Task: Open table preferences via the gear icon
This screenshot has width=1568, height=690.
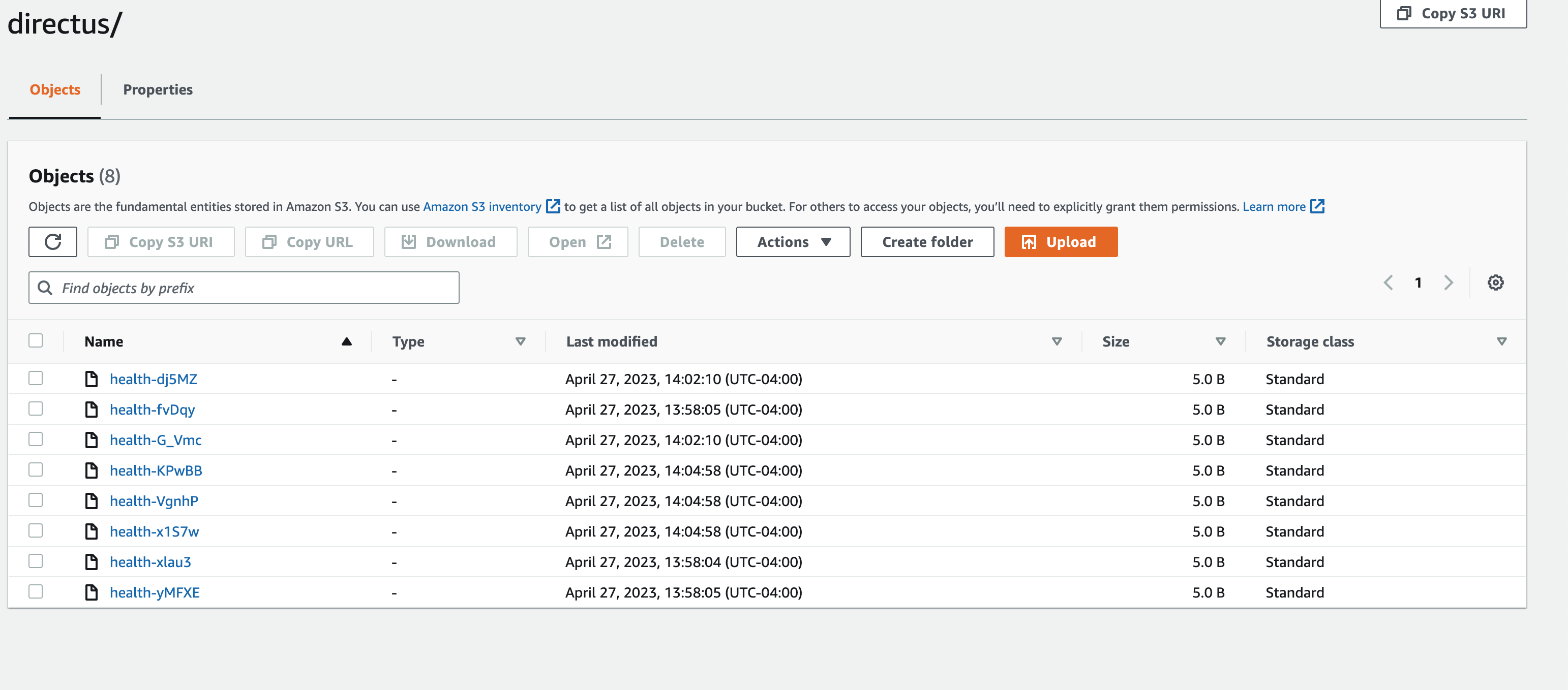Action: click(1496, 283)
